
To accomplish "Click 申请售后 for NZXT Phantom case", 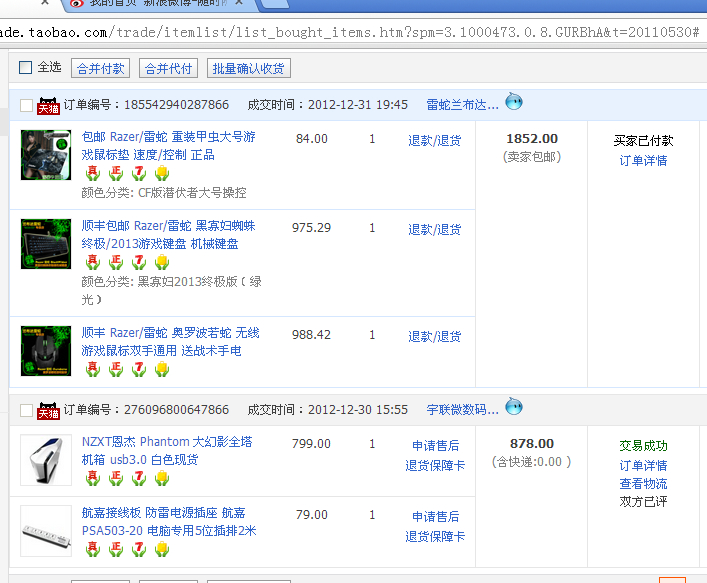I will [436, 445].
